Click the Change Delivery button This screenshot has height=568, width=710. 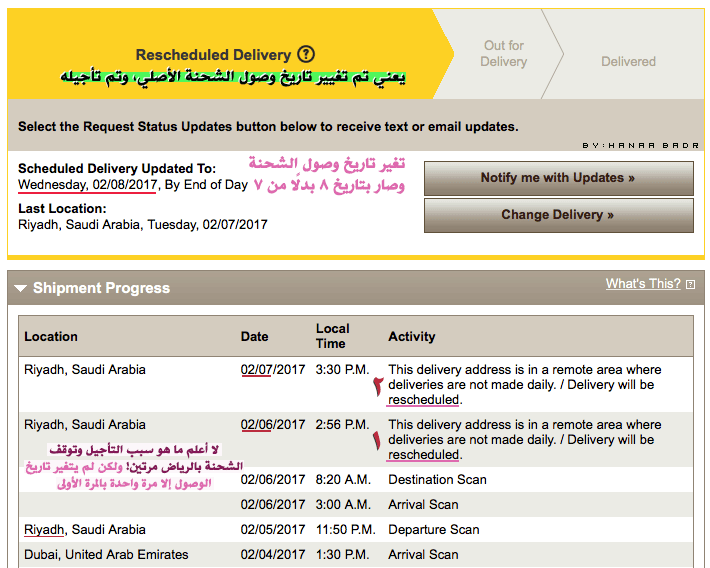(x=559, y=215)
